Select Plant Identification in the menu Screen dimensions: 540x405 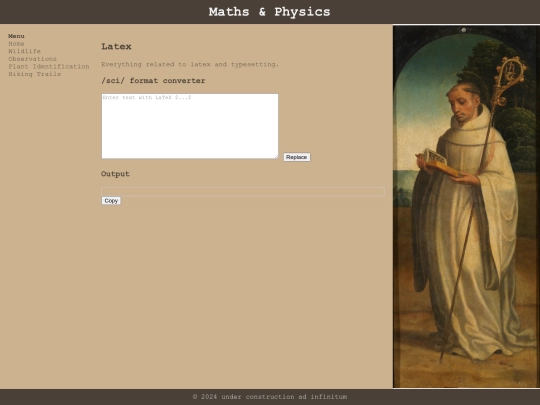point(49,66)
